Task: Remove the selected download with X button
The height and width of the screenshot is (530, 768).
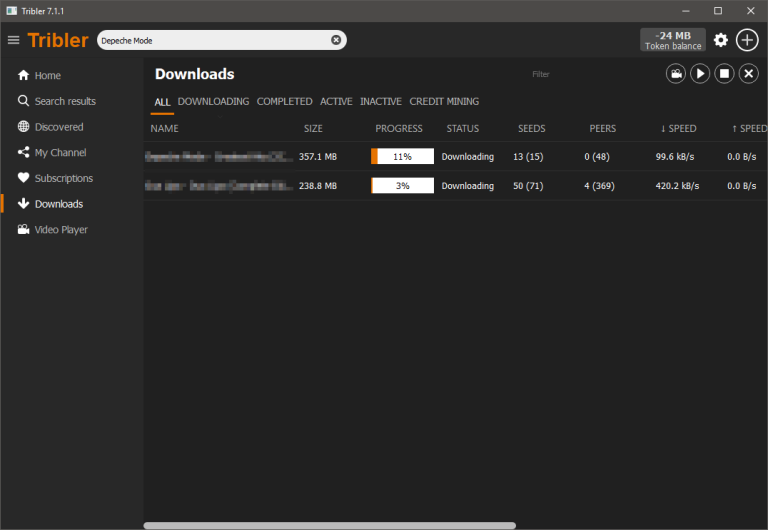Action: pos(748,74)
